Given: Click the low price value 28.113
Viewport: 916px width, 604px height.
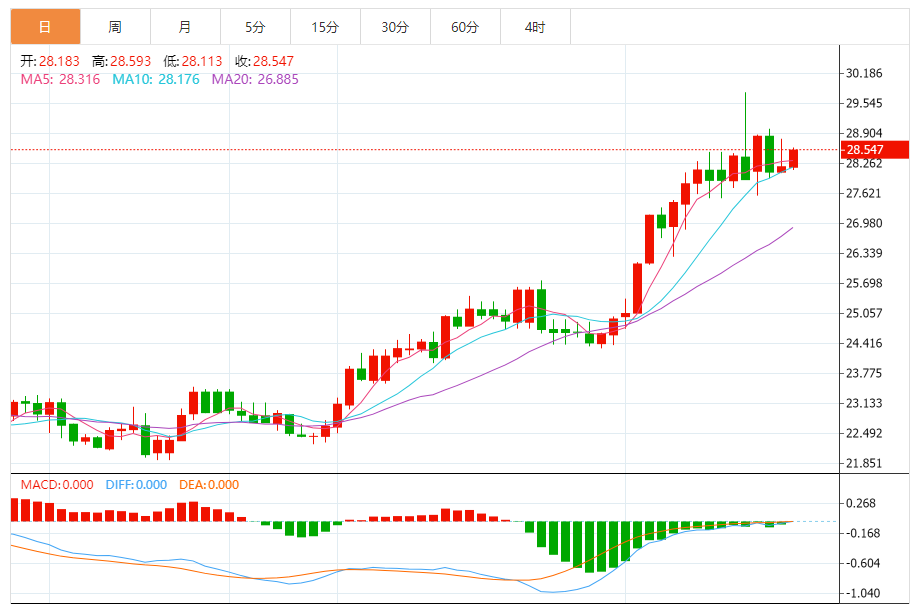Looking at the screenshot, I should 202,61.
